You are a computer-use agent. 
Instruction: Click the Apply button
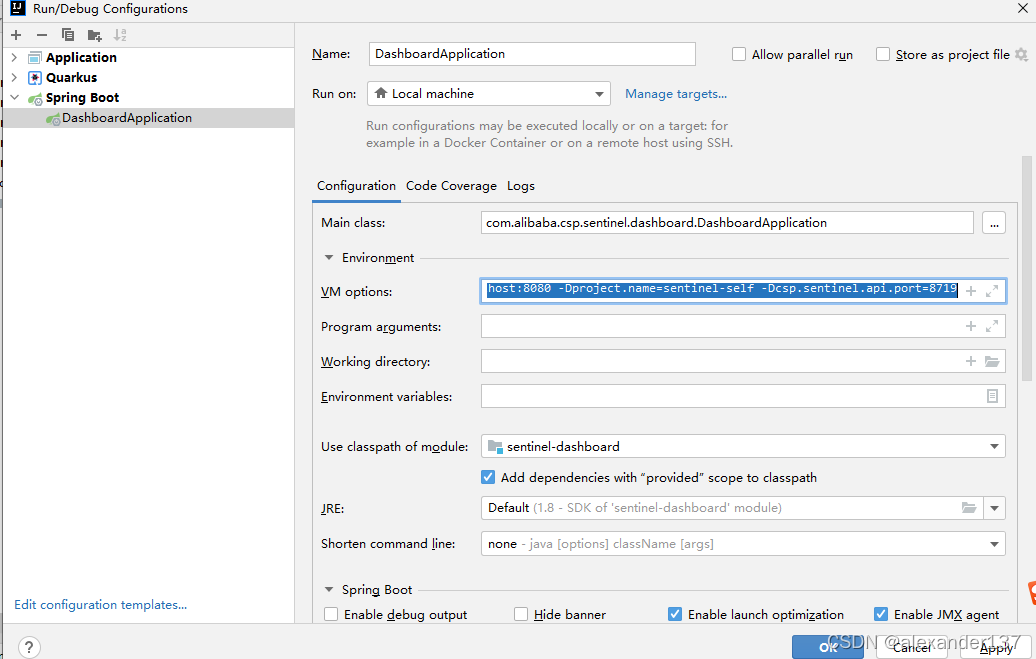(x=996, y=647)
